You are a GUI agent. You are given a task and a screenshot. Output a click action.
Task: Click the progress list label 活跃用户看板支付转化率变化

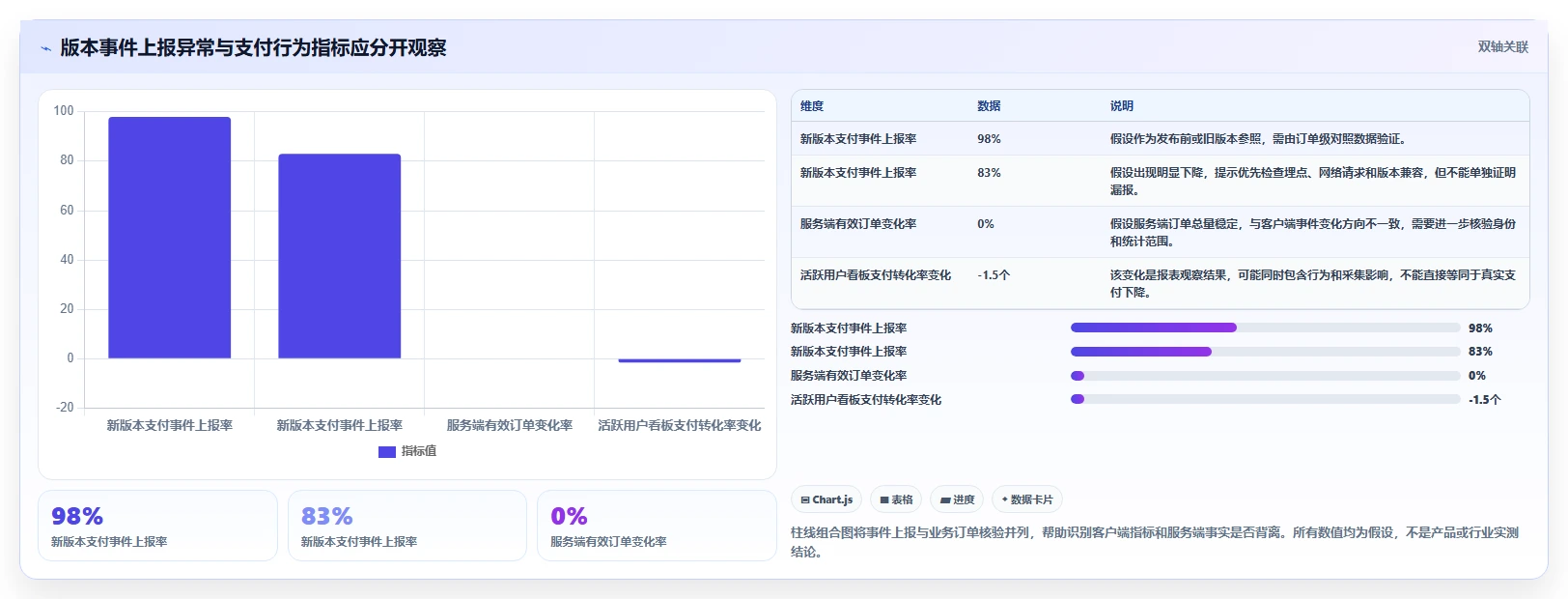pos(866,400)
